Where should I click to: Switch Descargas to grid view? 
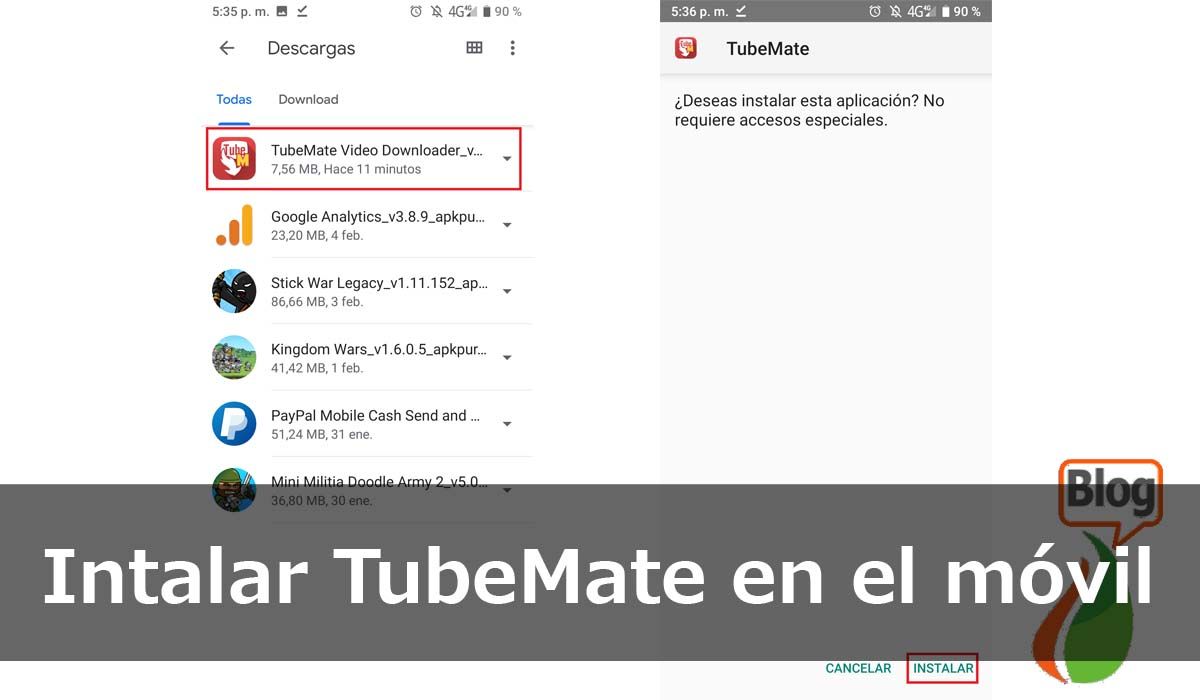tap(475, 48)
